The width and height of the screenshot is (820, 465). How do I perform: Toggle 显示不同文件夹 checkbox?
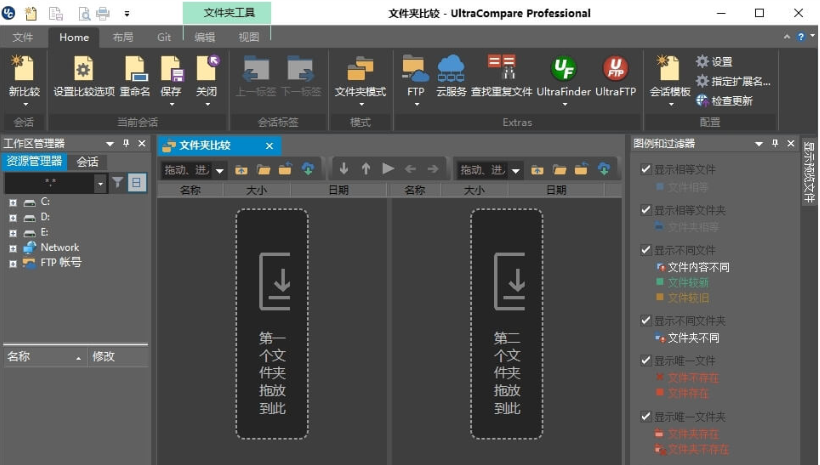tap(646, 320)
